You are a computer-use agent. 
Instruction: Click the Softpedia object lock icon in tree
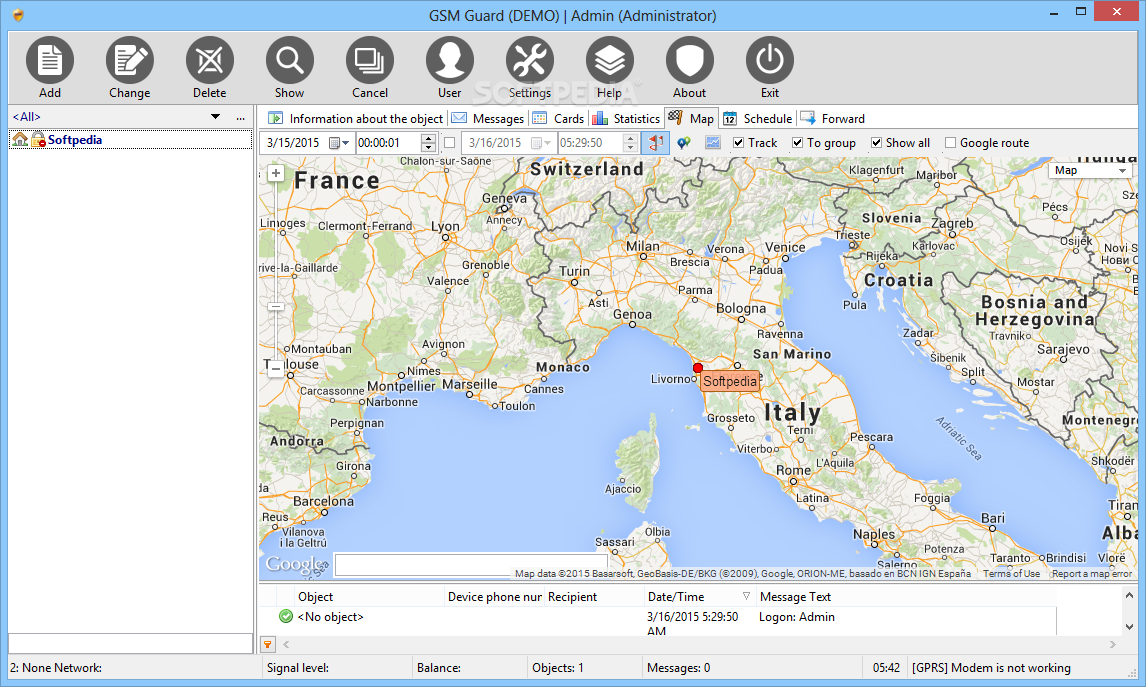coord(38,140)
